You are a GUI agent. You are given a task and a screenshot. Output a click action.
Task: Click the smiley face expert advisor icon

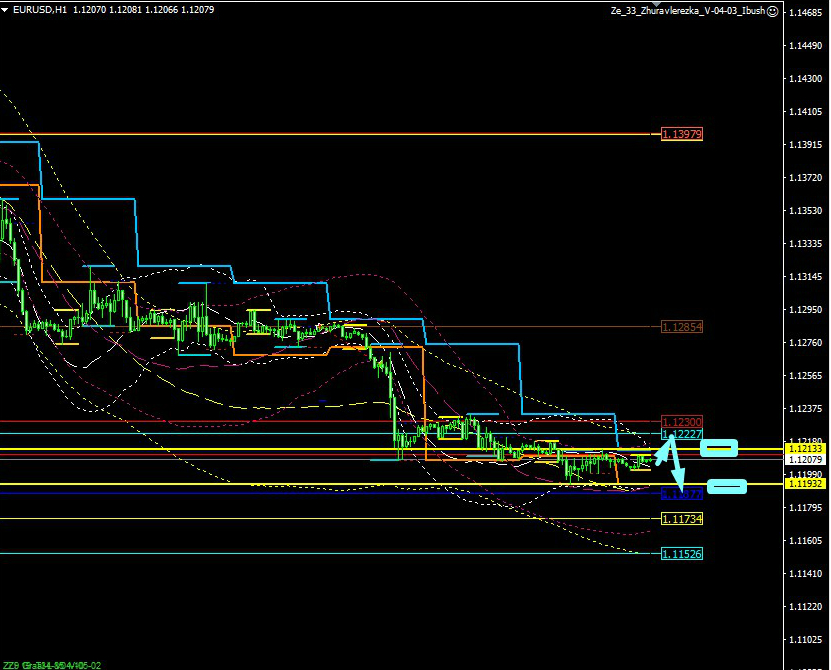[772, 11]
